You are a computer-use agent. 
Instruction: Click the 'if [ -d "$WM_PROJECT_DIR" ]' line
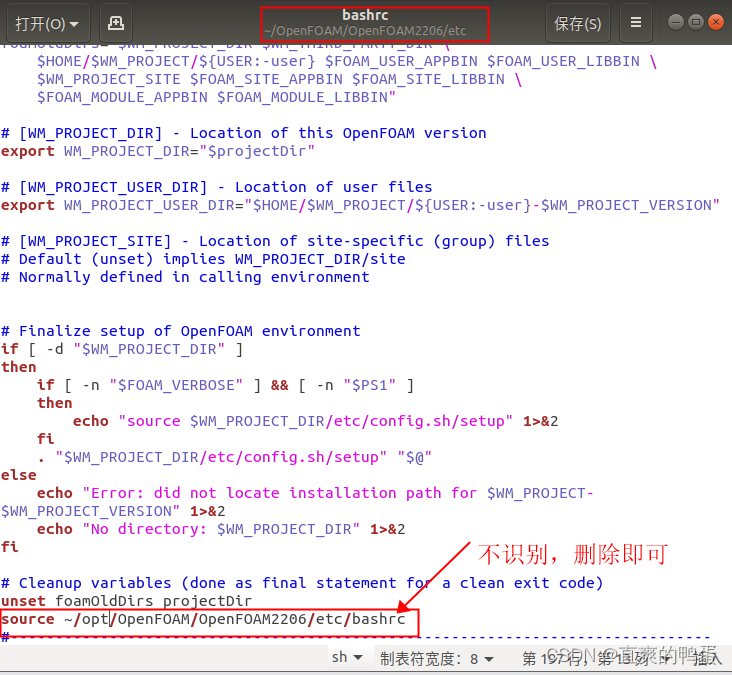click(x=122, y=349)
